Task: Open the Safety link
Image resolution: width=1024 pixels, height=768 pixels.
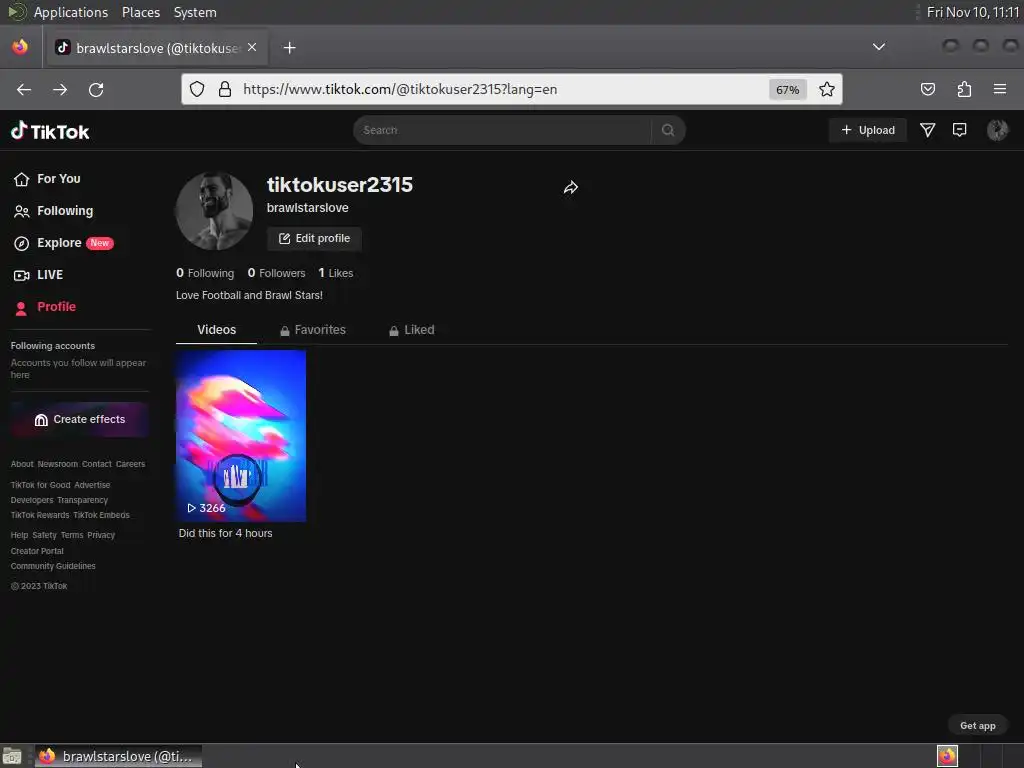Action: [44, 535]
